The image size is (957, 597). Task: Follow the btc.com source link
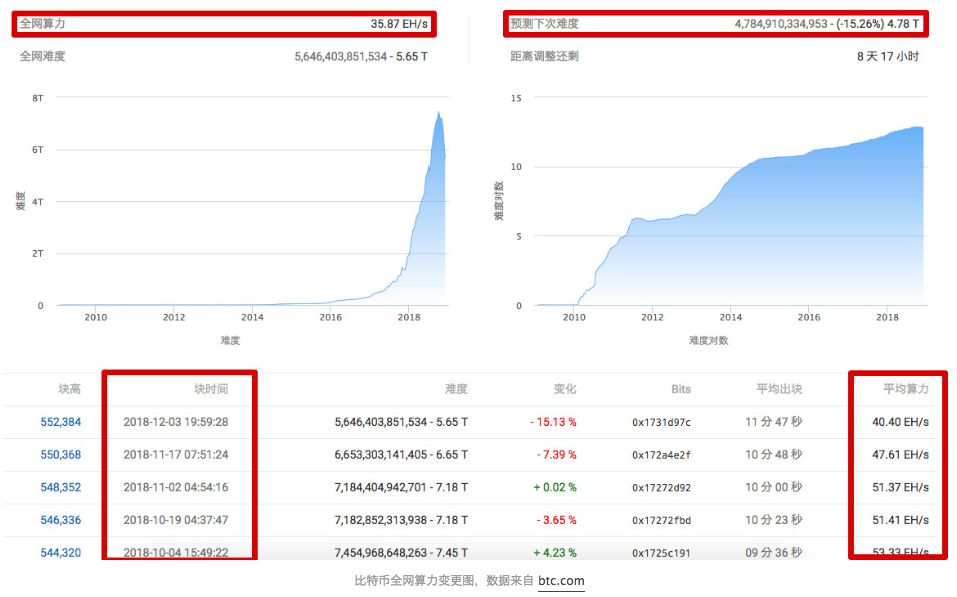click(x=561, y=581)
